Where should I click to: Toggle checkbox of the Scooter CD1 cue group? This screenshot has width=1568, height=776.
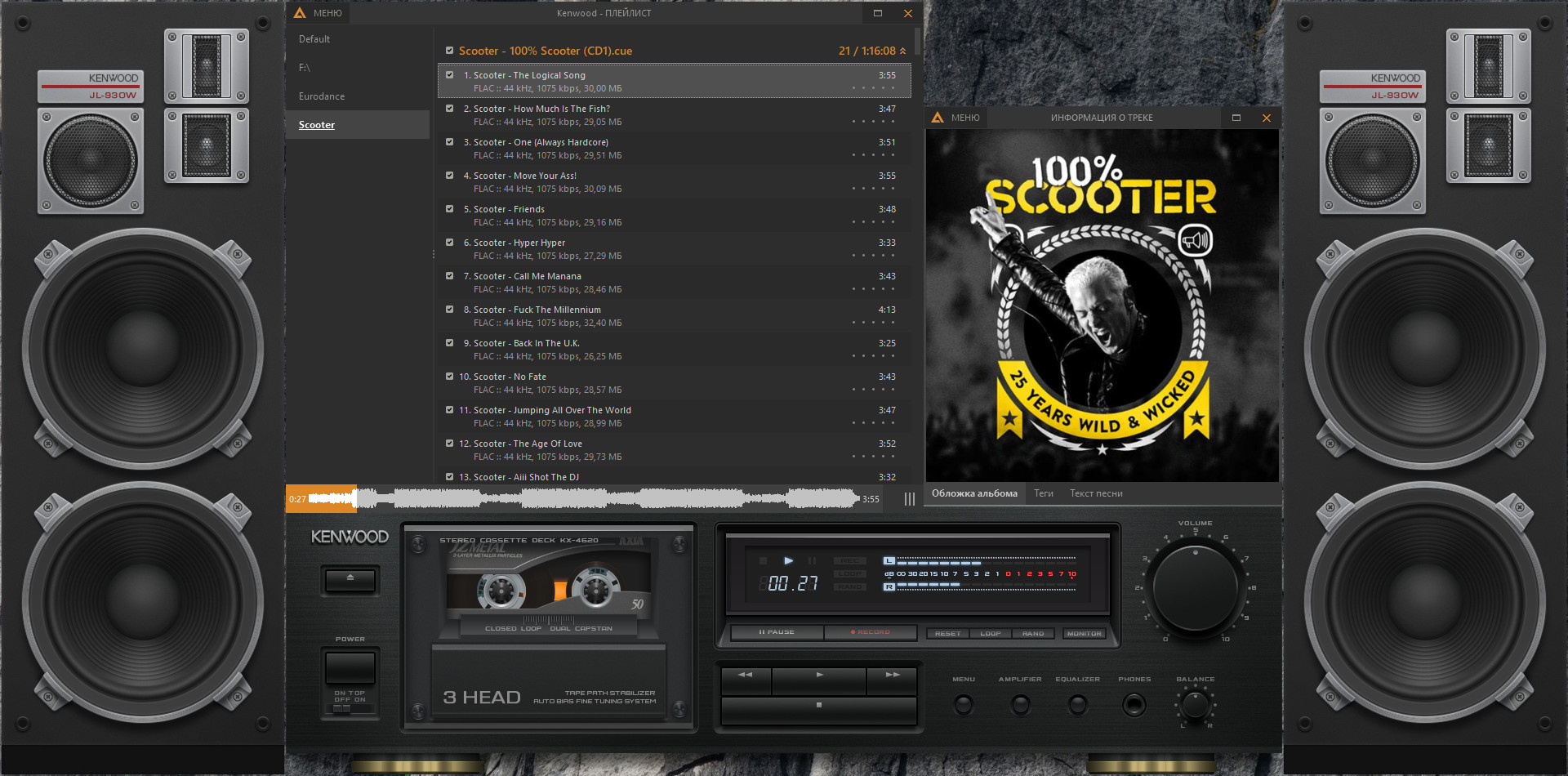click(449, 51)
